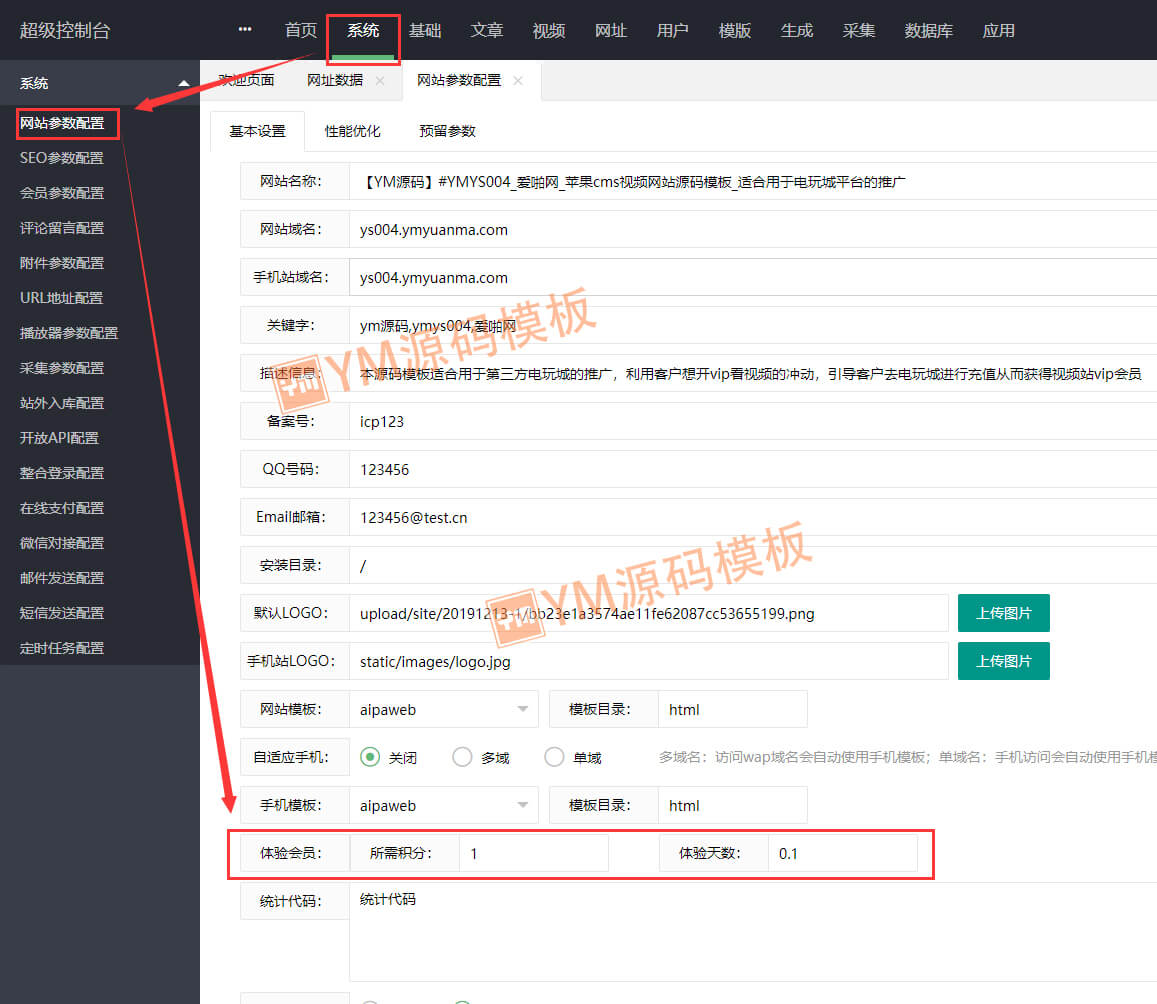The height and width of the screenshot is (1004, 1157).
Task: Open the 视频 top menu
Action: click(x=548, y=30)
